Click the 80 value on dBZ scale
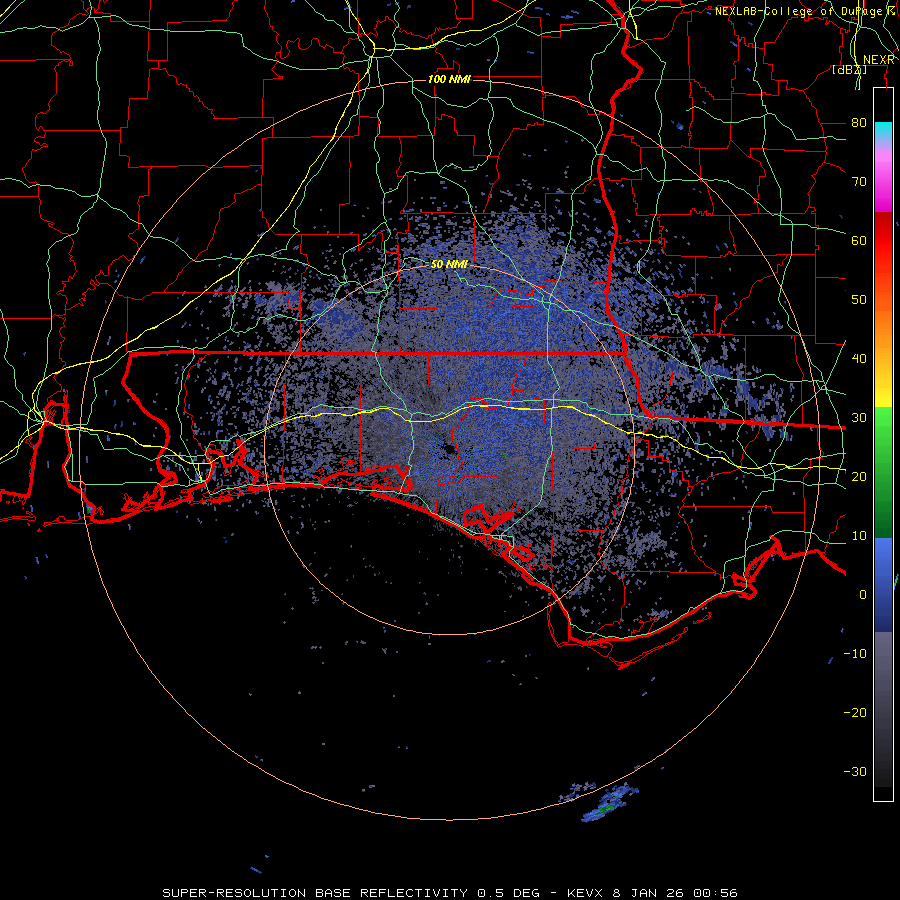This screenshot has width=900, height=900. [x=859, y=123]
